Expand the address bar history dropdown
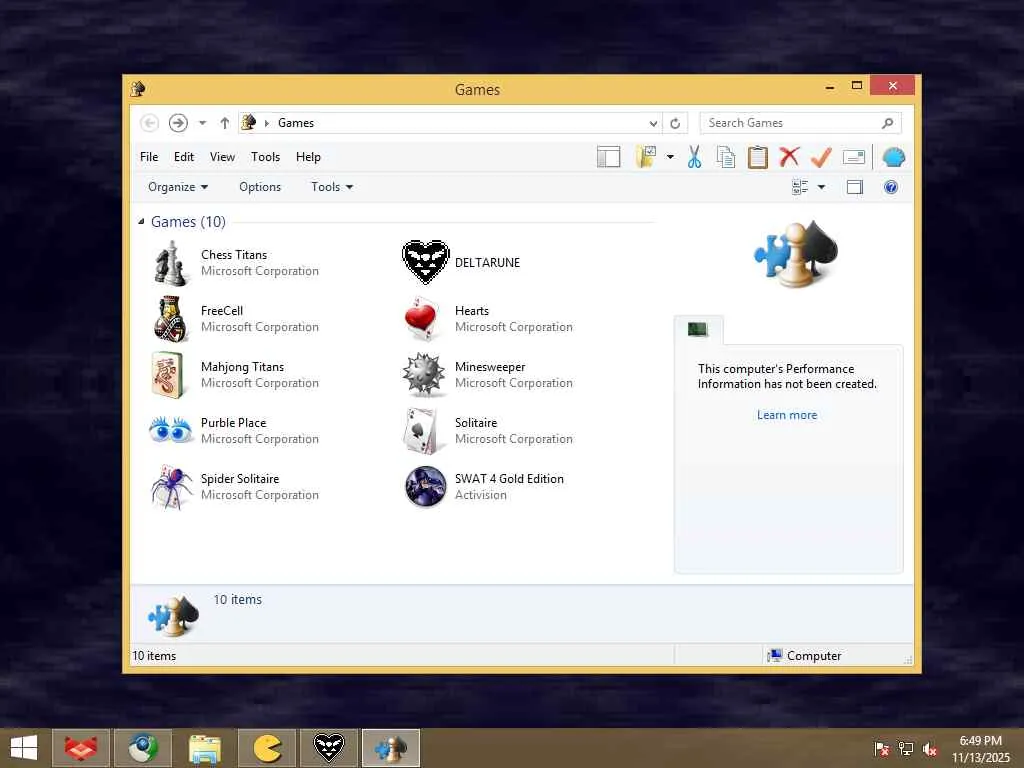The image size is (1024, 768). pyautogui.click(x=653, y=123)
